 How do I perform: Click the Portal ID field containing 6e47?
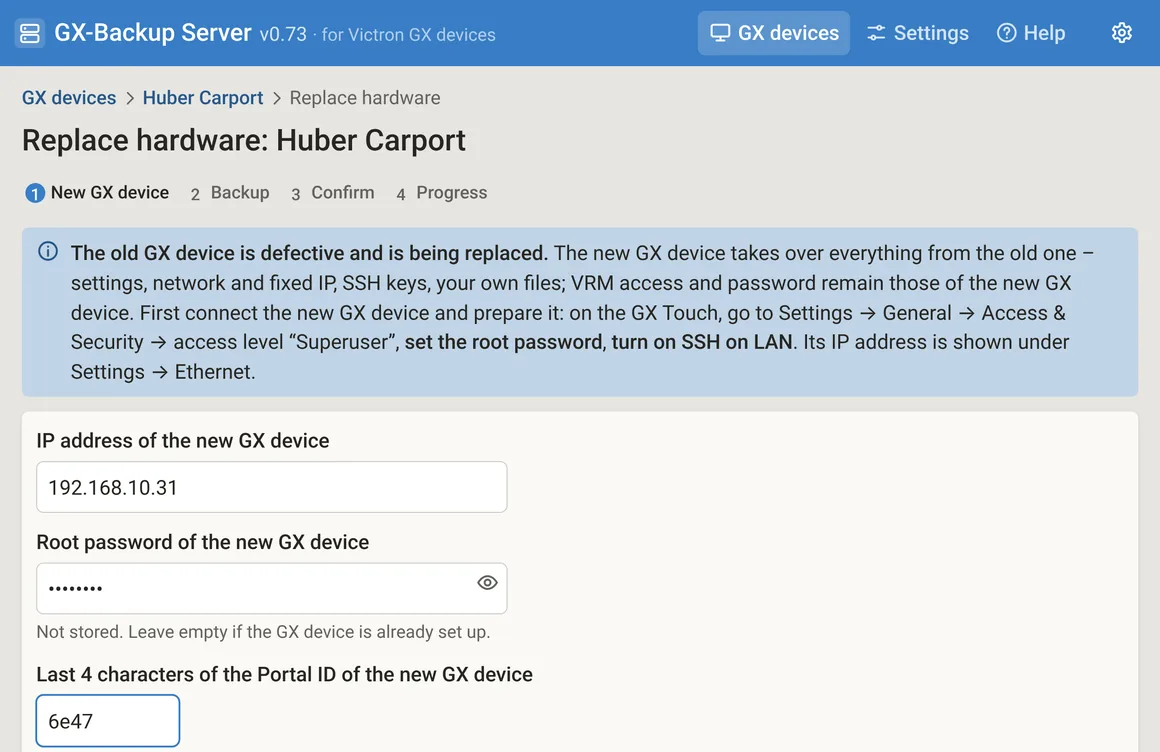[x=108, y=721]
